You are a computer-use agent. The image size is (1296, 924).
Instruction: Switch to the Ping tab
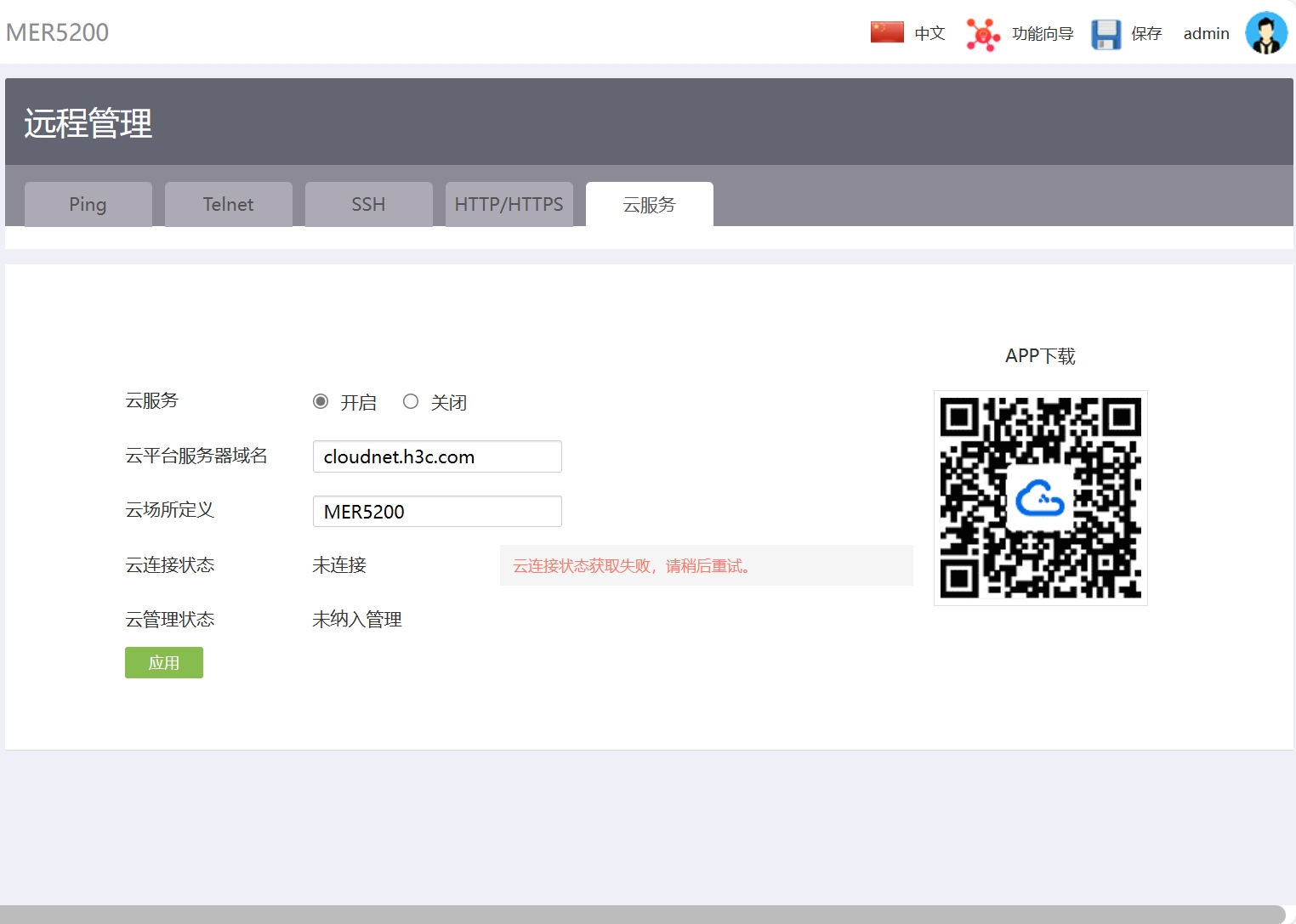tap(88, 204)
